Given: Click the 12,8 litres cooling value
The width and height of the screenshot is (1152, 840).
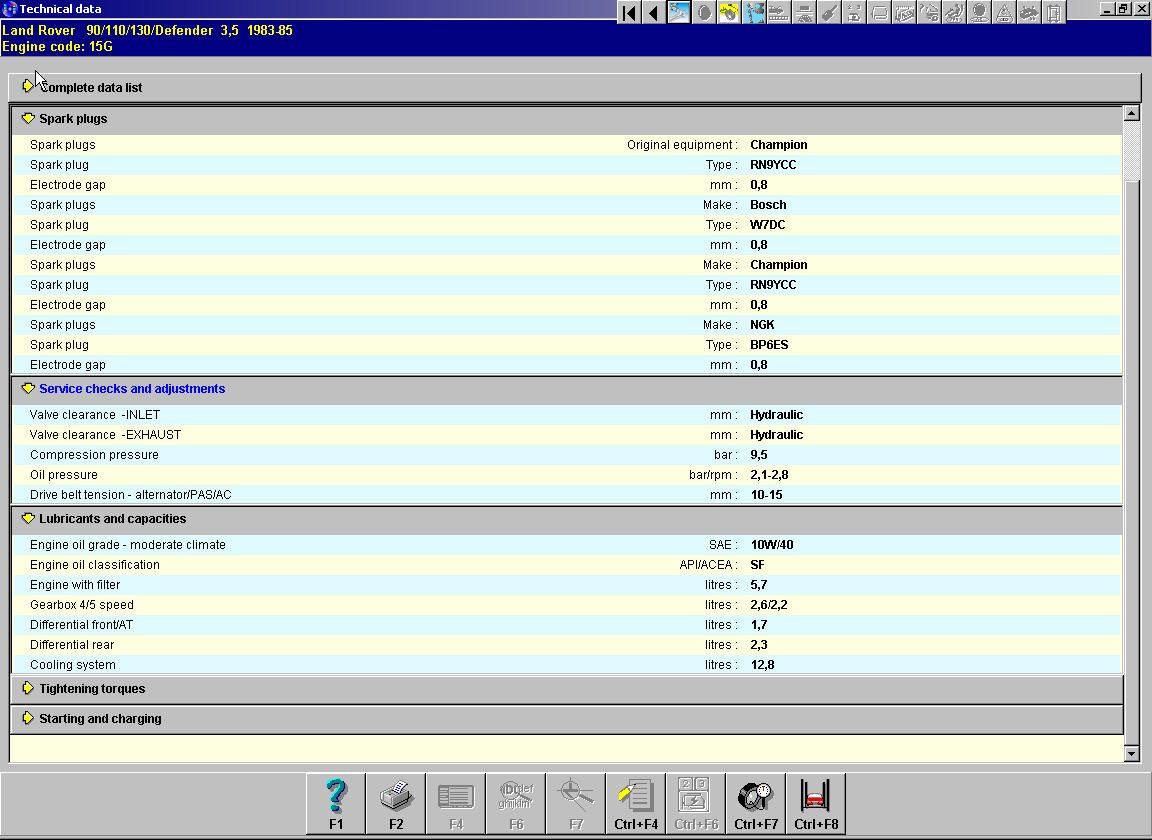Looking at the screenshot, I should (x=762, y=664).
